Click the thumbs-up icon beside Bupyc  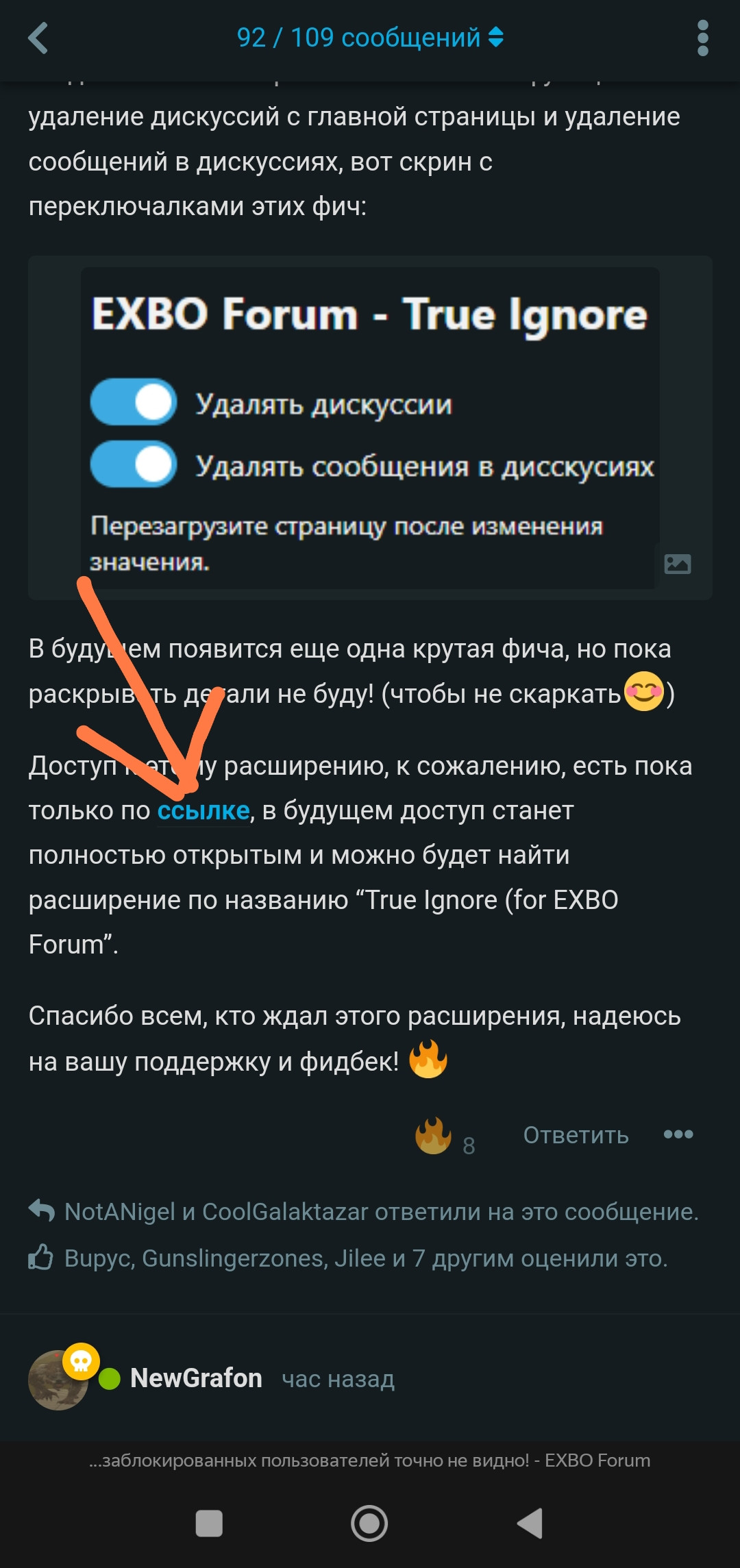tap(41, 1257)
